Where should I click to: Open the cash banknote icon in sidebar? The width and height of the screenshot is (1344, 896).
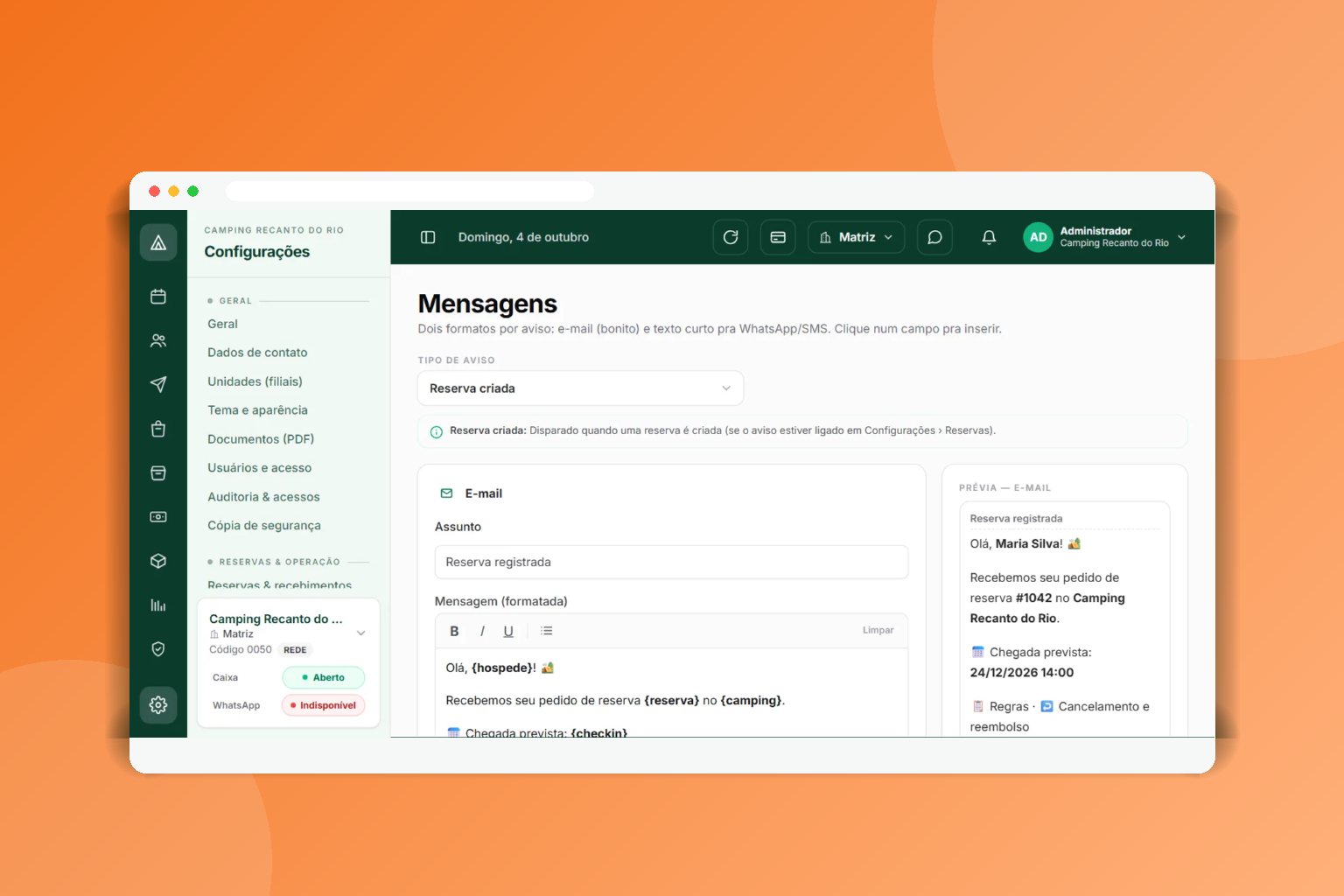(158, 517)
